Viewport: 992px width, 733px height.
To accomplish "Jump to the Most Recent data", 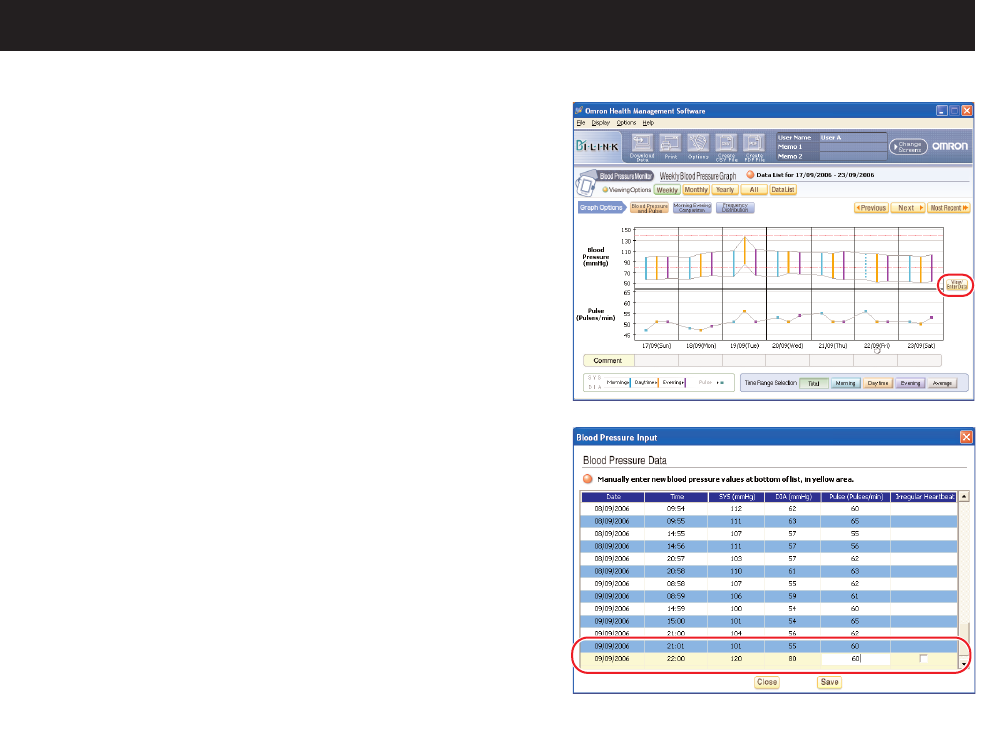I will (x=948, y=207).
